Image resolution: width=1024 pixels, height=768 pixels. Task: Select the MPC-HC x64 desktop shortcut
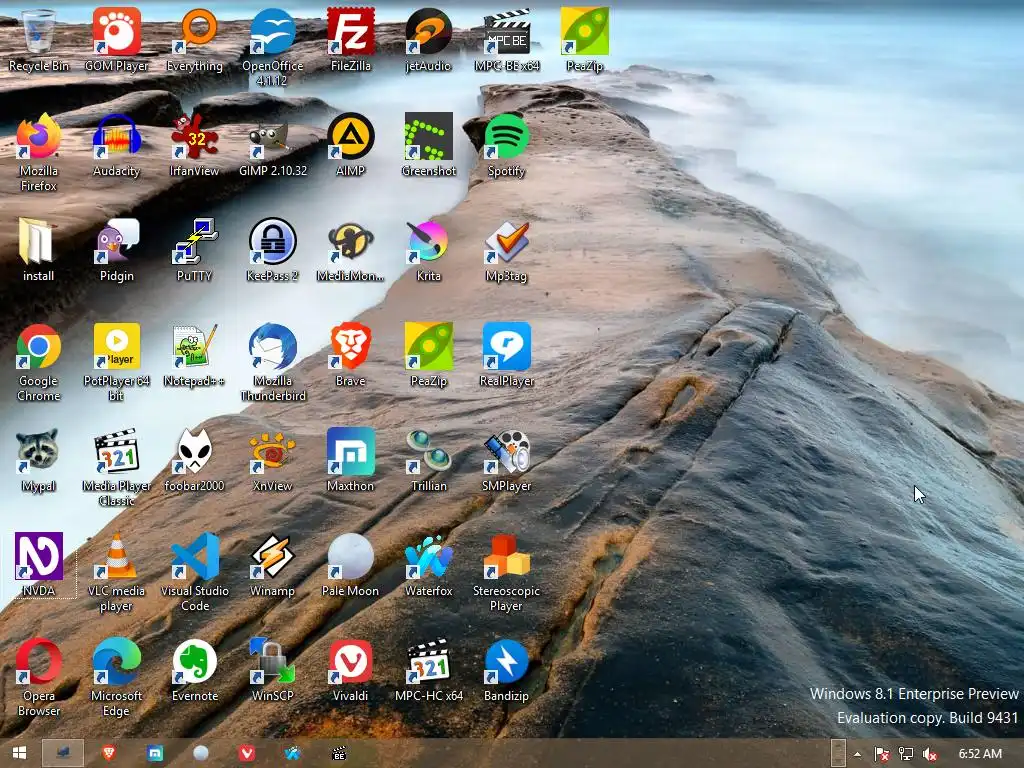click(x=428, y=671)
